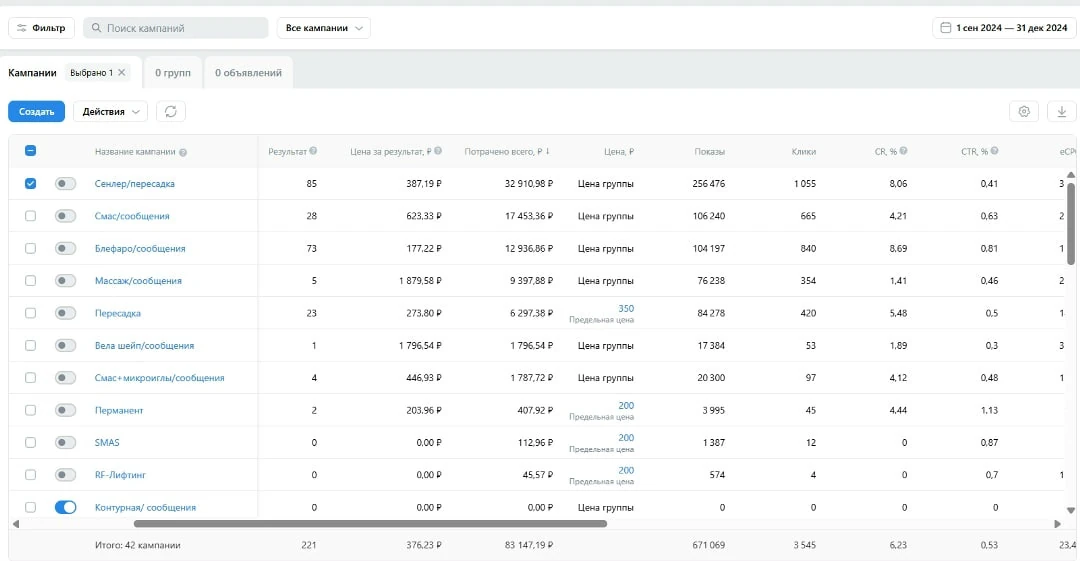Check the Вела шейп/сообщения checkbox

click(30, 345)
